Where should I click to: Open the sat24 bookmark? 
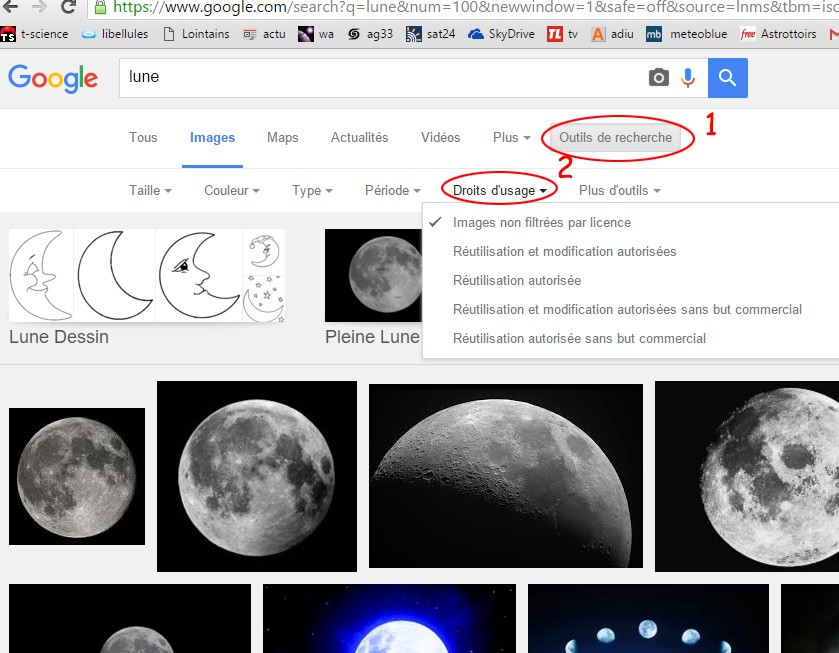pyautogui.click(x=431, y=34)
